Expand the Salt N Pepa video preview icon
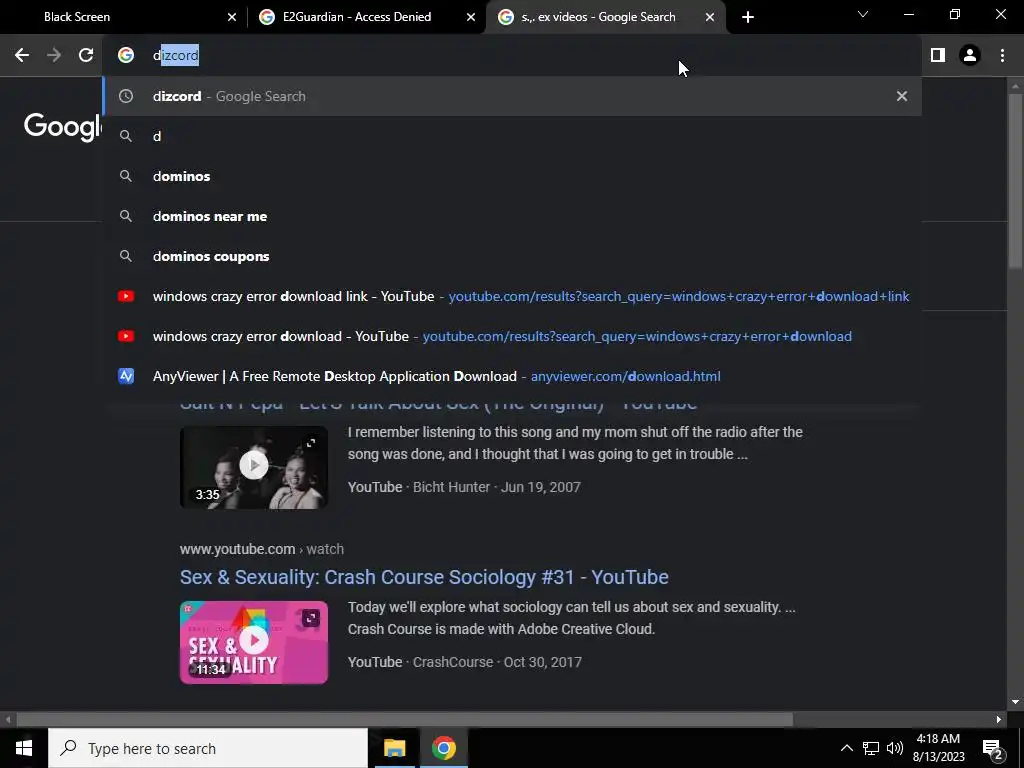 click(311, 443)
